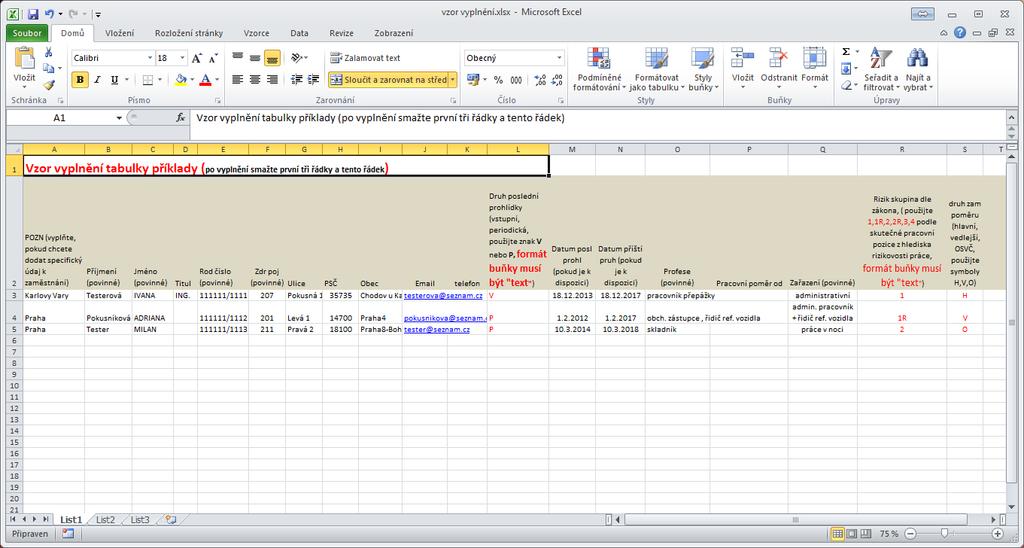Toggle Italic formatting

[x=97, y=80]
